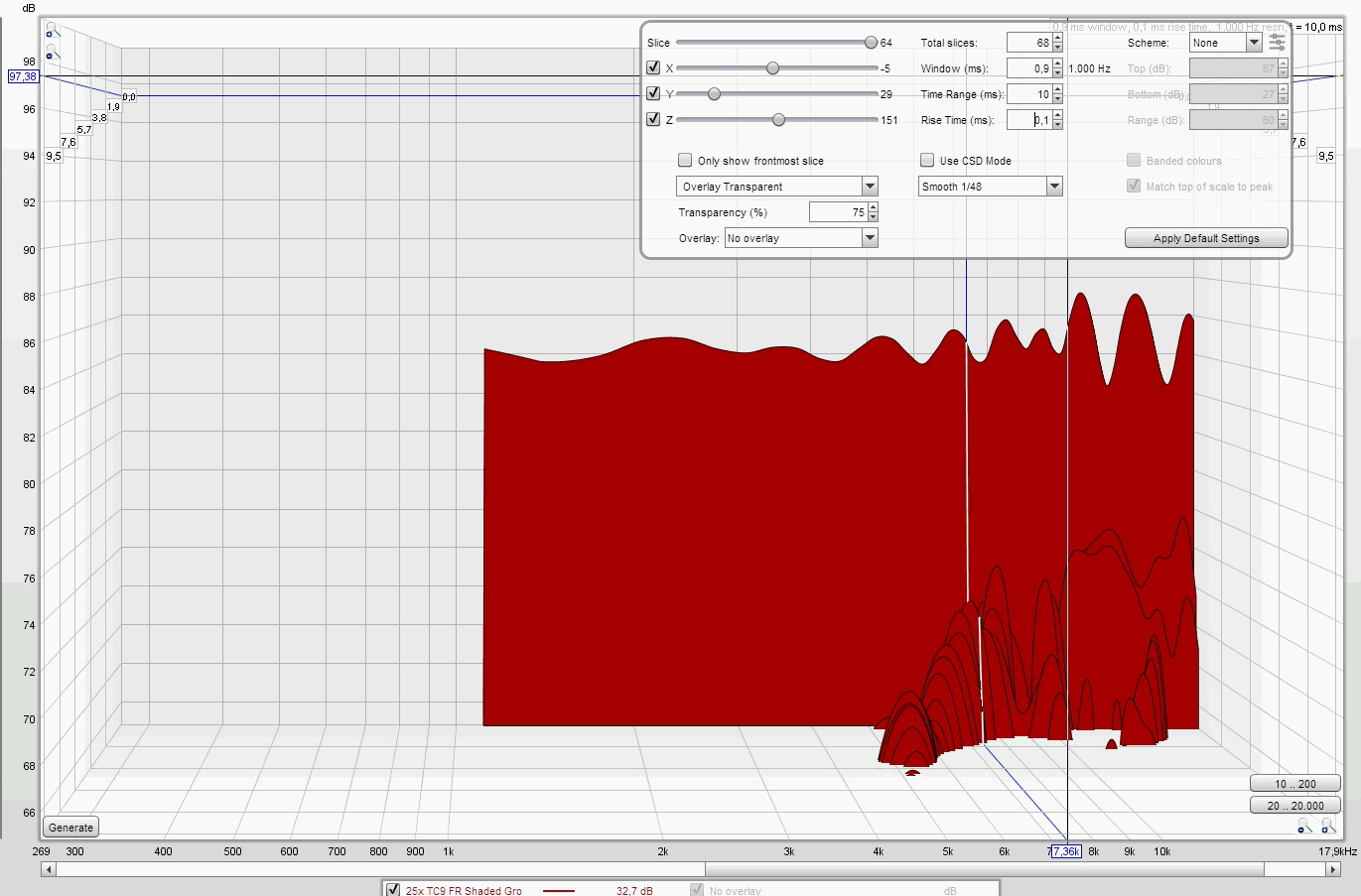Zoom in the horizontal frequency axis
Viewport: 1361px width, 896px height.
coord(1328,827)
